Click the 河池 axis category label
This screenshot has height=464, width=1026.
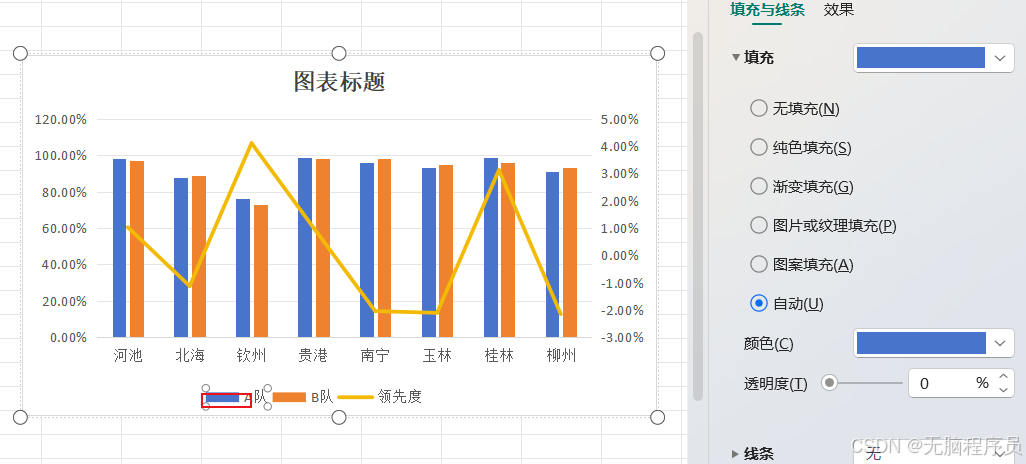(x=128, y=355)
